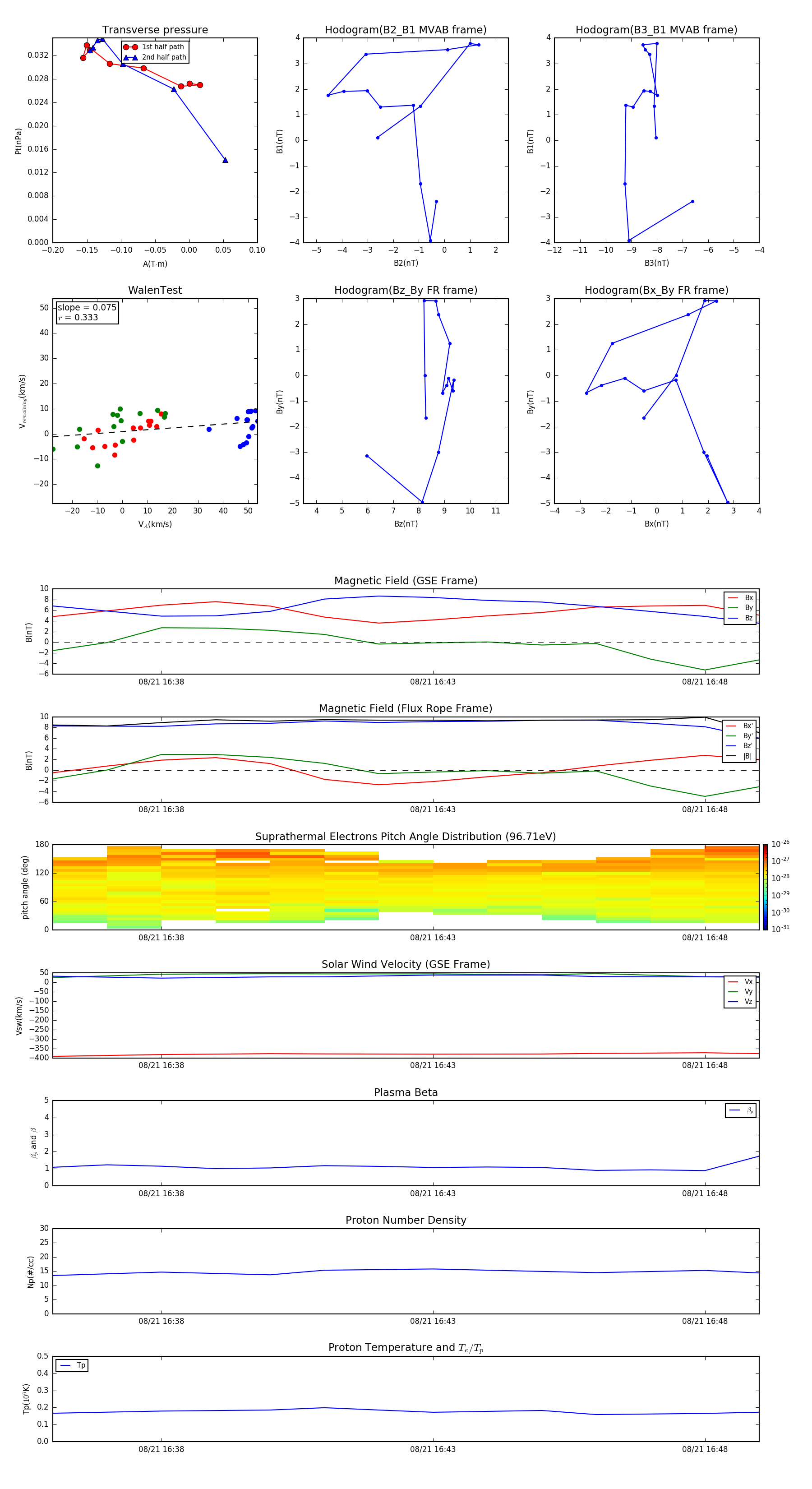This screenshot has height=1489, width=812.
Task: Click the black |B| line sample in Flux Rope legend
Action: [732, 756]
